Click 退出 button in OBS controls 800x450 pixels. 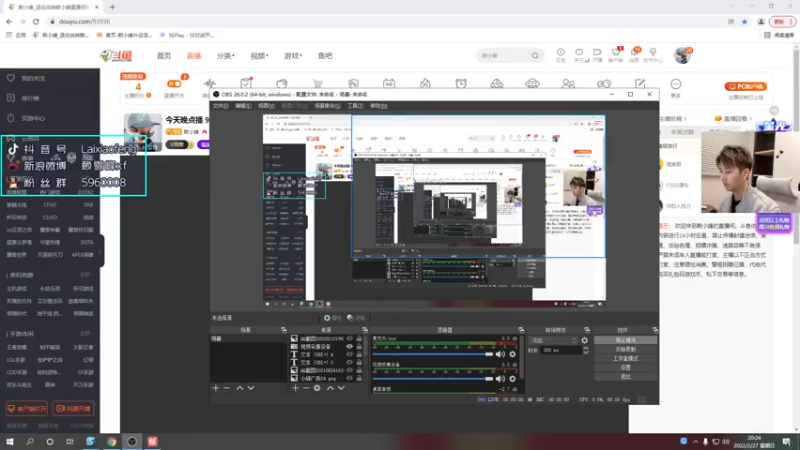tap(626, 377)
